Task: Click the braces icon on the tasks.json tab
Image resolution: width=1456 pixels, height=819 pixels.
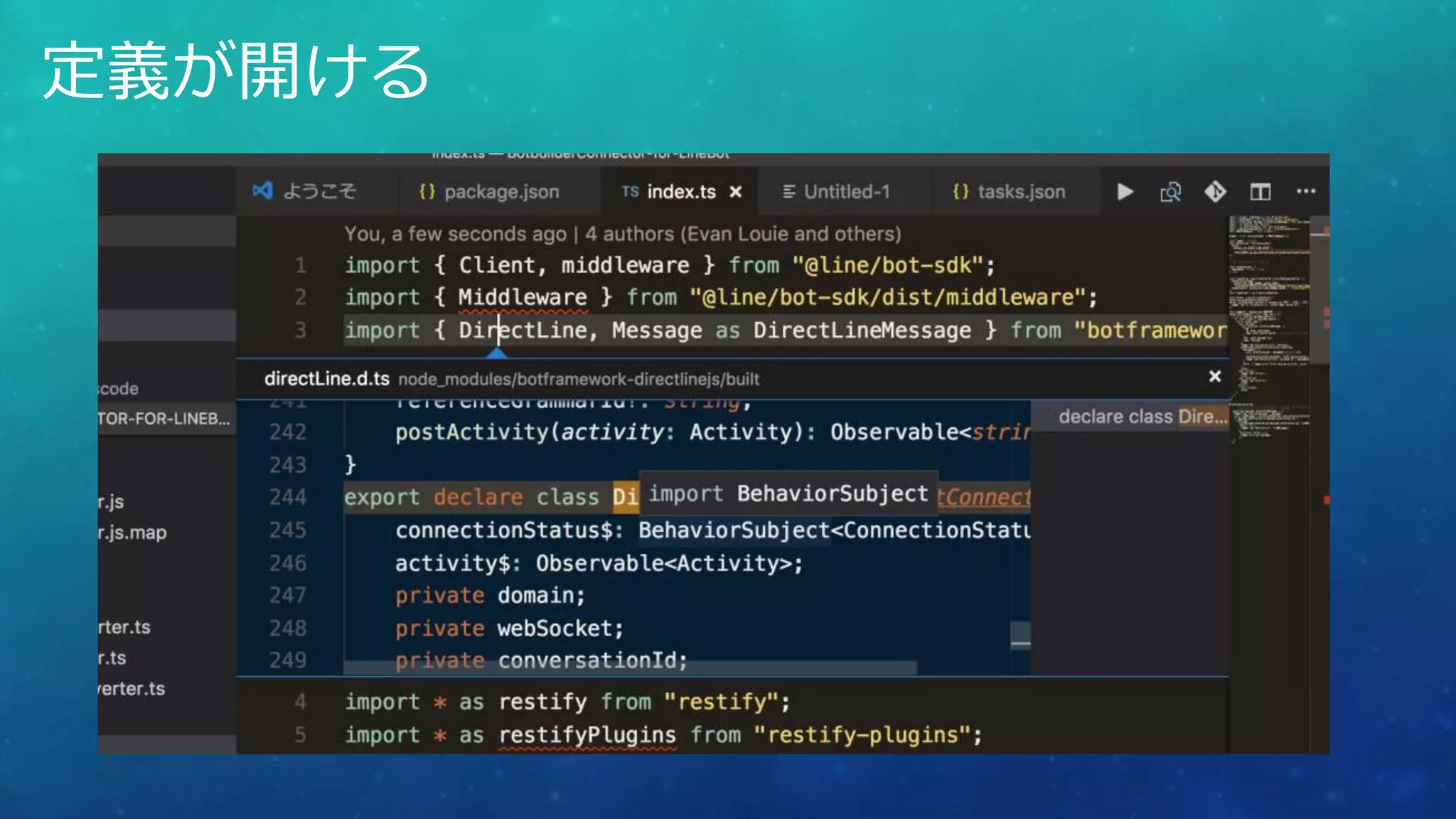Action: [x=960, y=192]
